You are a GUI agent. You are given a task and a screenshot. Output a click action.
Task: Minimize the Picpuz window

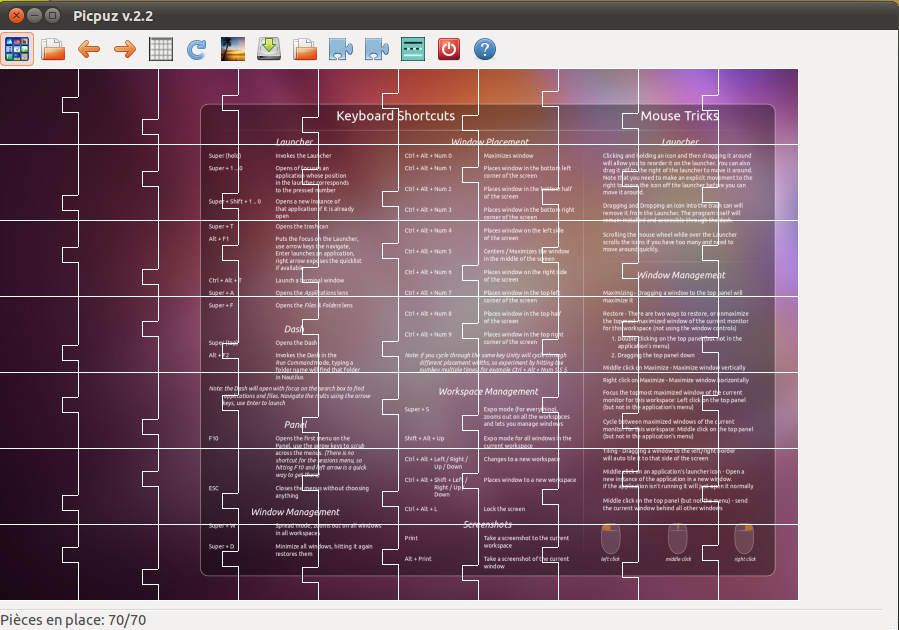[34, 15]
